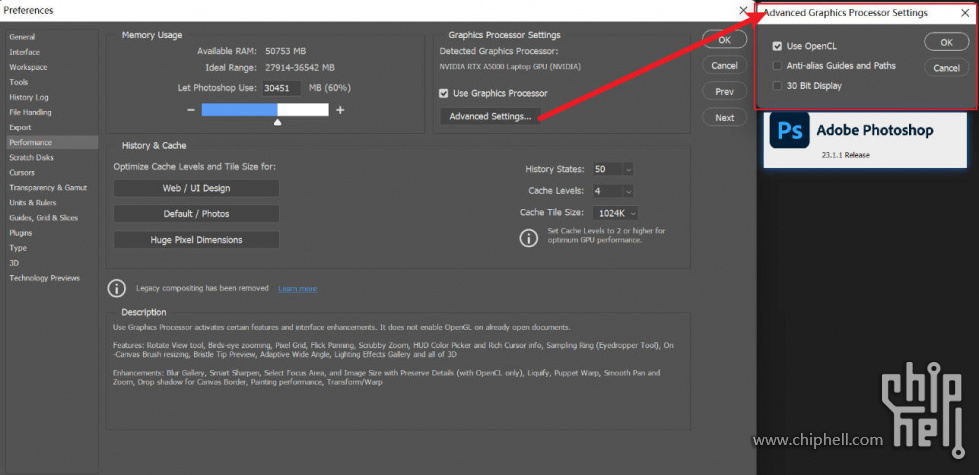Image resolution: width=979 pixels, height=475 pixels.
Task: Click the minus icon of memory slider
Action: tap(190, 110)
